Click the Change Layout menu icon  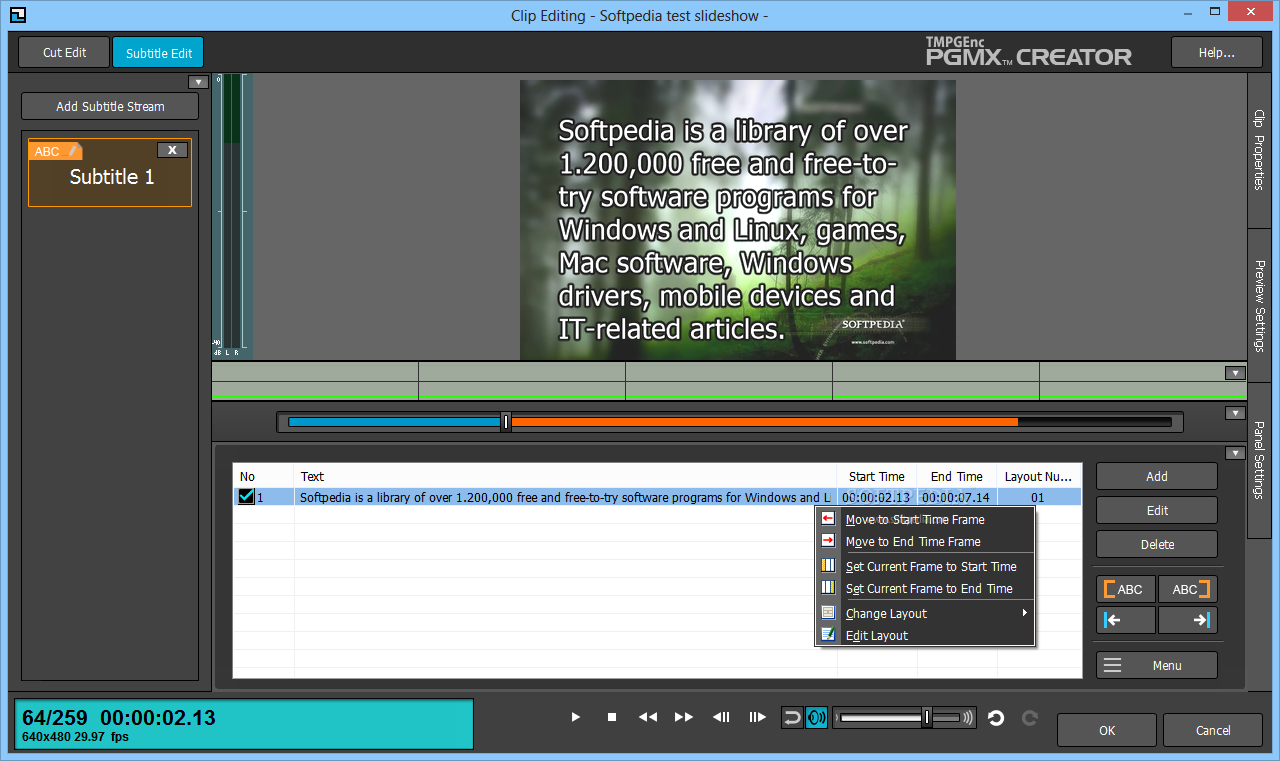828,613
